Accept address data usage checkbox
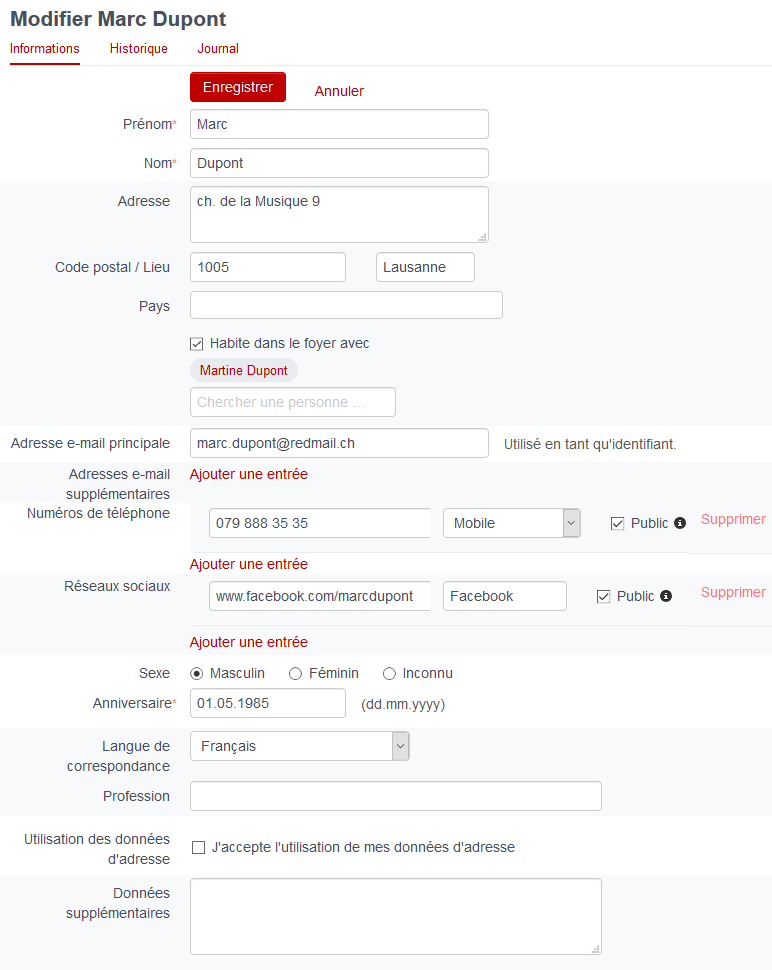This screenshot has height=970, width=772. pyautogui.click(x=199, y=848)
